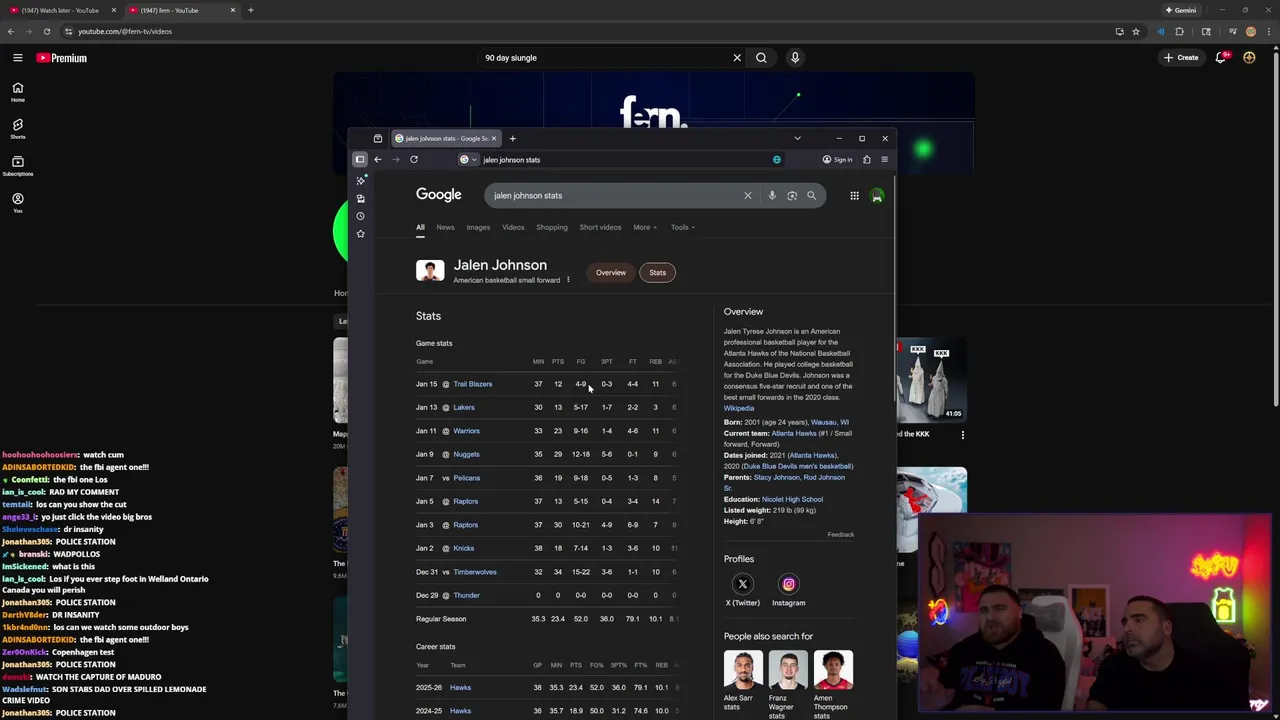Screen dimensions: 1280x720
Task: Open Jalen Johnson's Instagram profile
Action: click(x=788, y=589)
